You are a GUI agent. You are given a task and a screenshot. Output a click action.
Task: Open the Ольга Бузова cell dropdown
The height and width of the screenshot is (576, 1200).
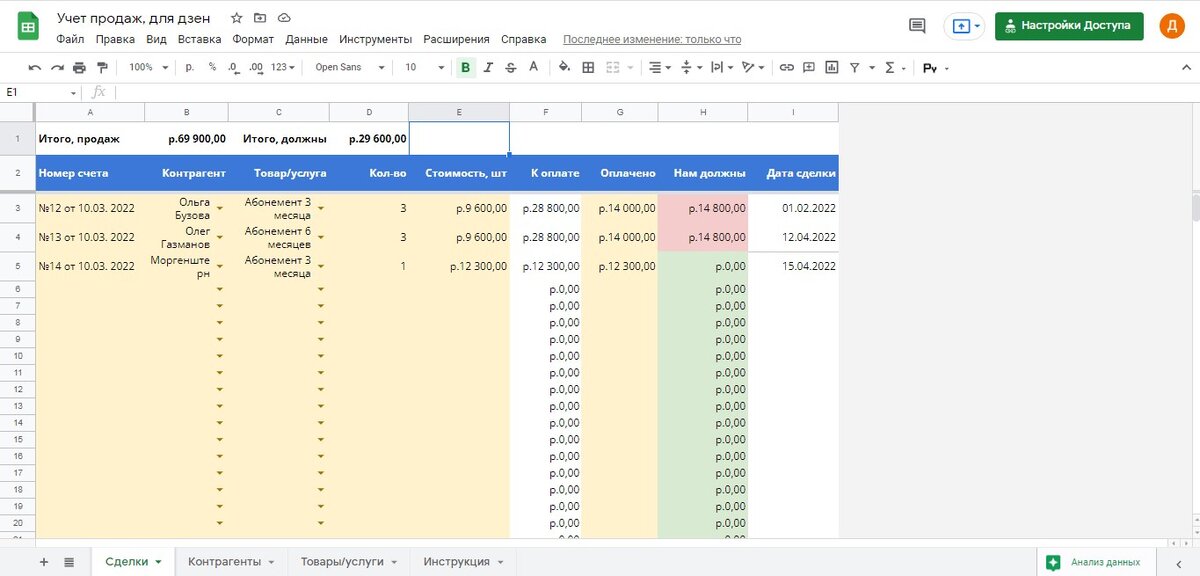pos(220,208)
